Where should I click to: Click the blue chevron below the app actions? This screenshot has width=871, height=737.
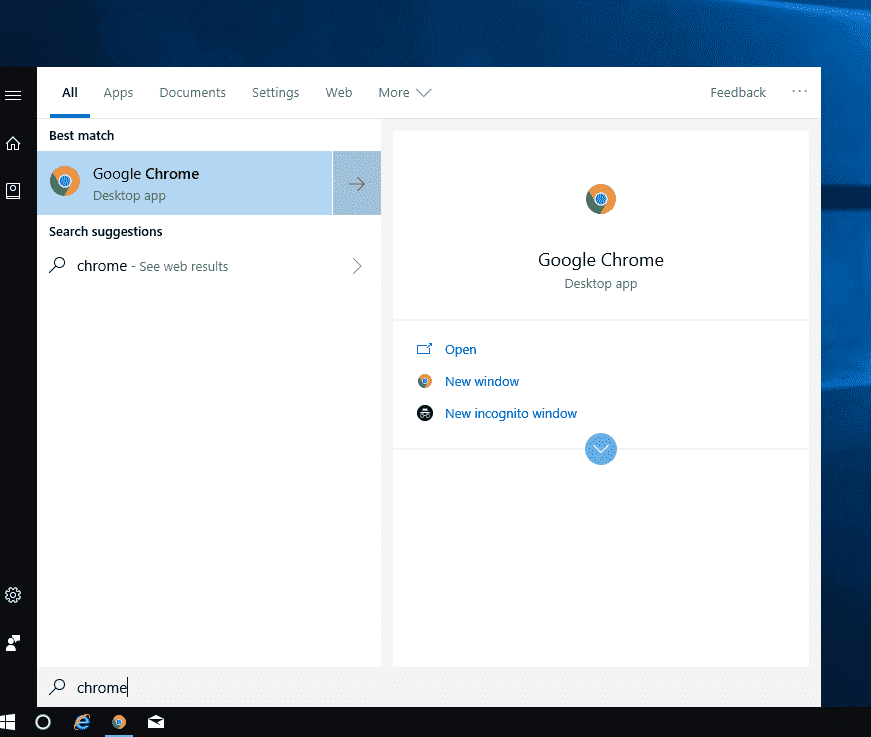point(600,449)
